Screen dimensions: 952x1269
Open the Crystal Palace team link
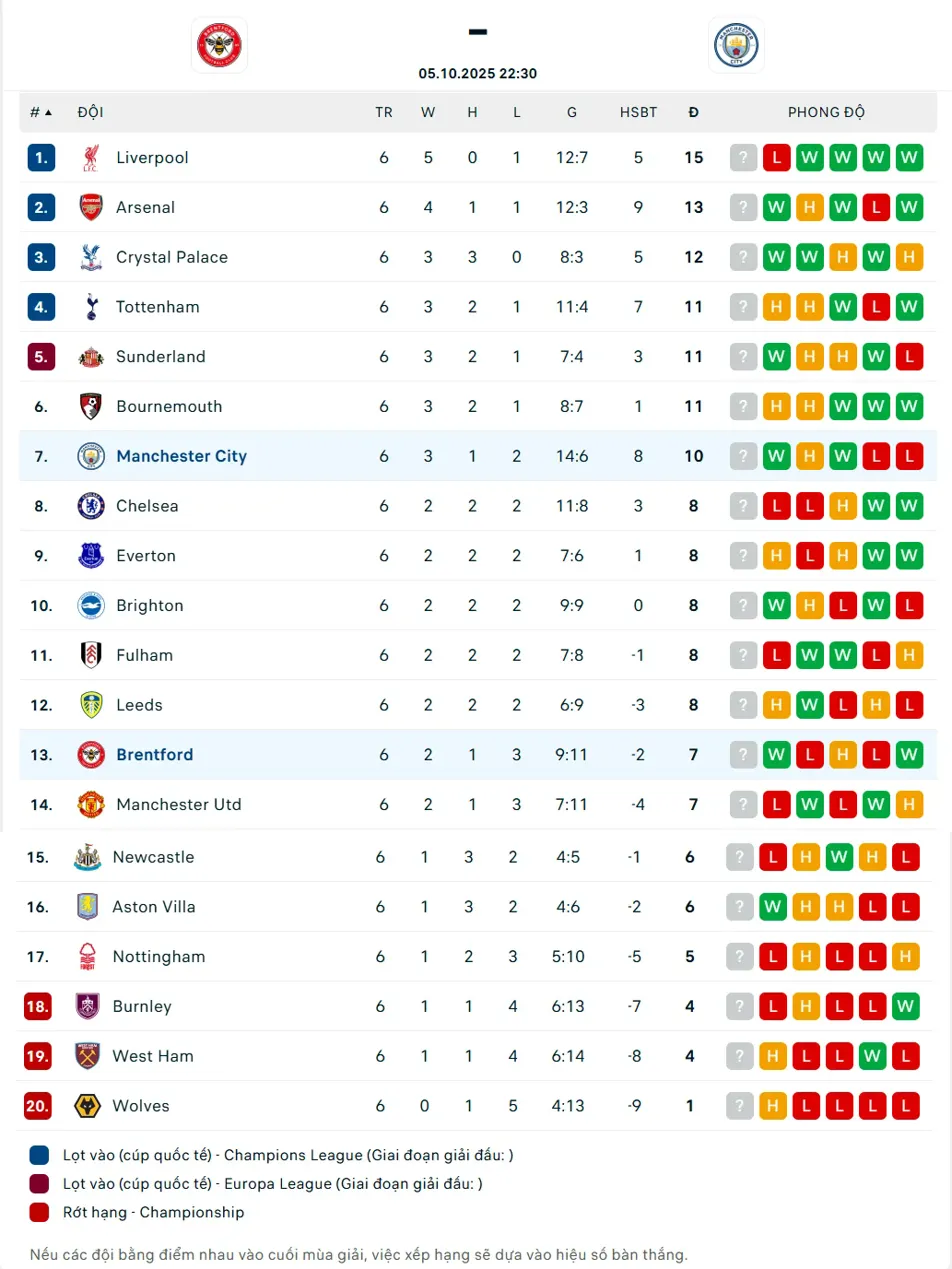[171, 257]
